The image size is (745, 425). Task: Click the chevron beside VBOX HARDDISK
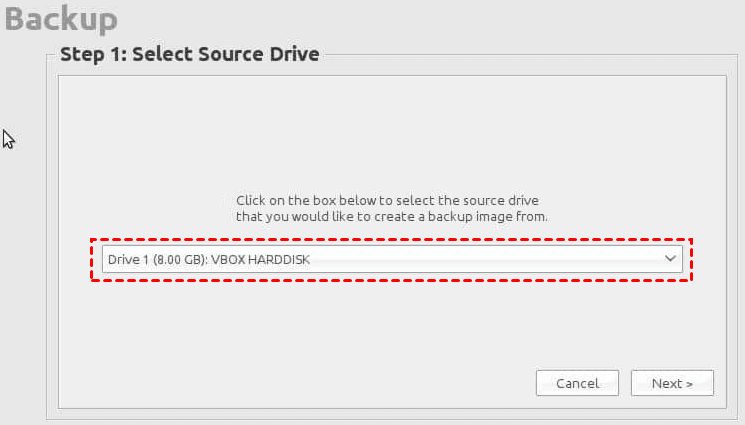point(671,259)
